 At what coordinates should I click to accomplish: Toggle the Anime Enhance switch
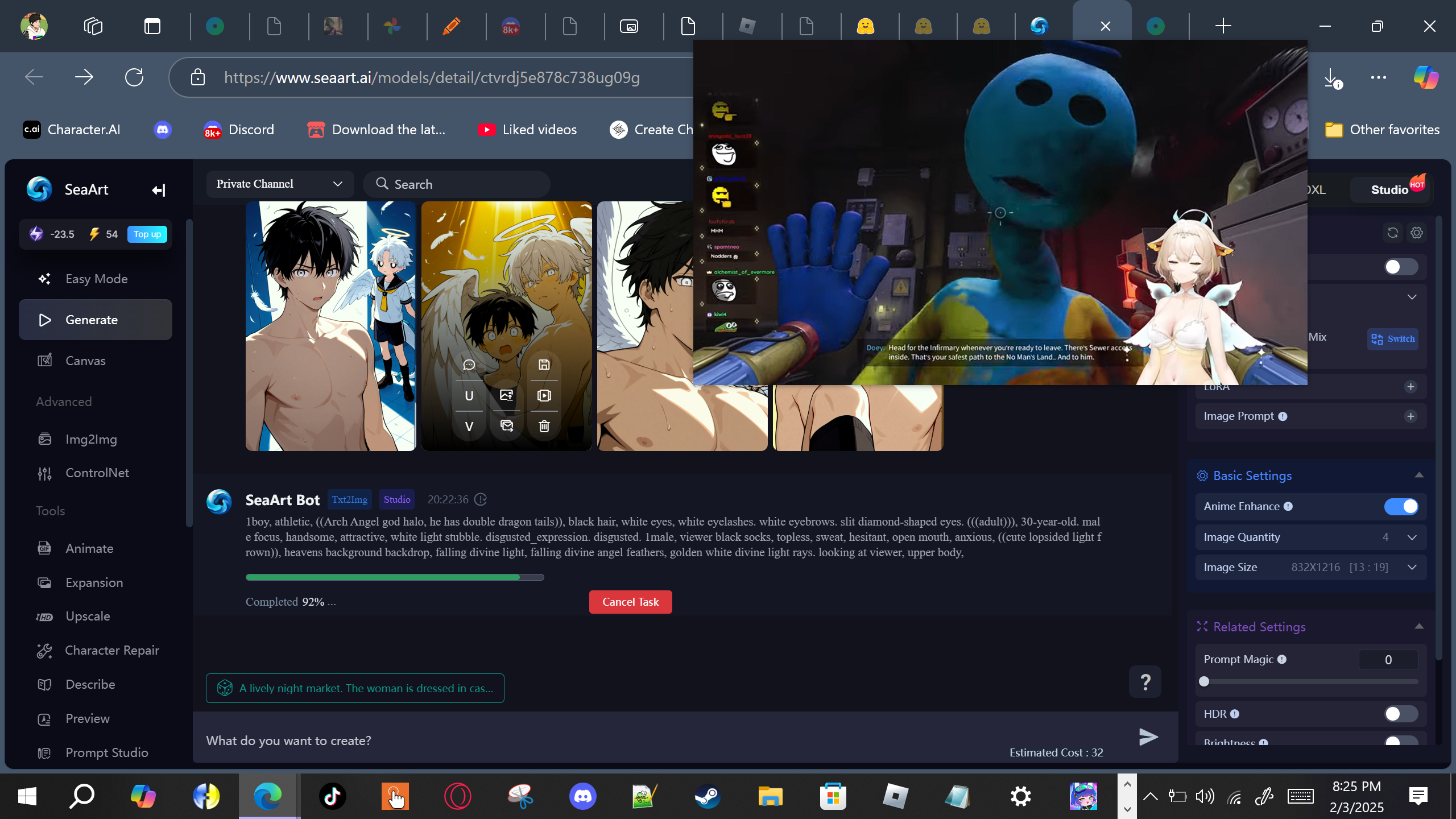tap(1401, 506)
